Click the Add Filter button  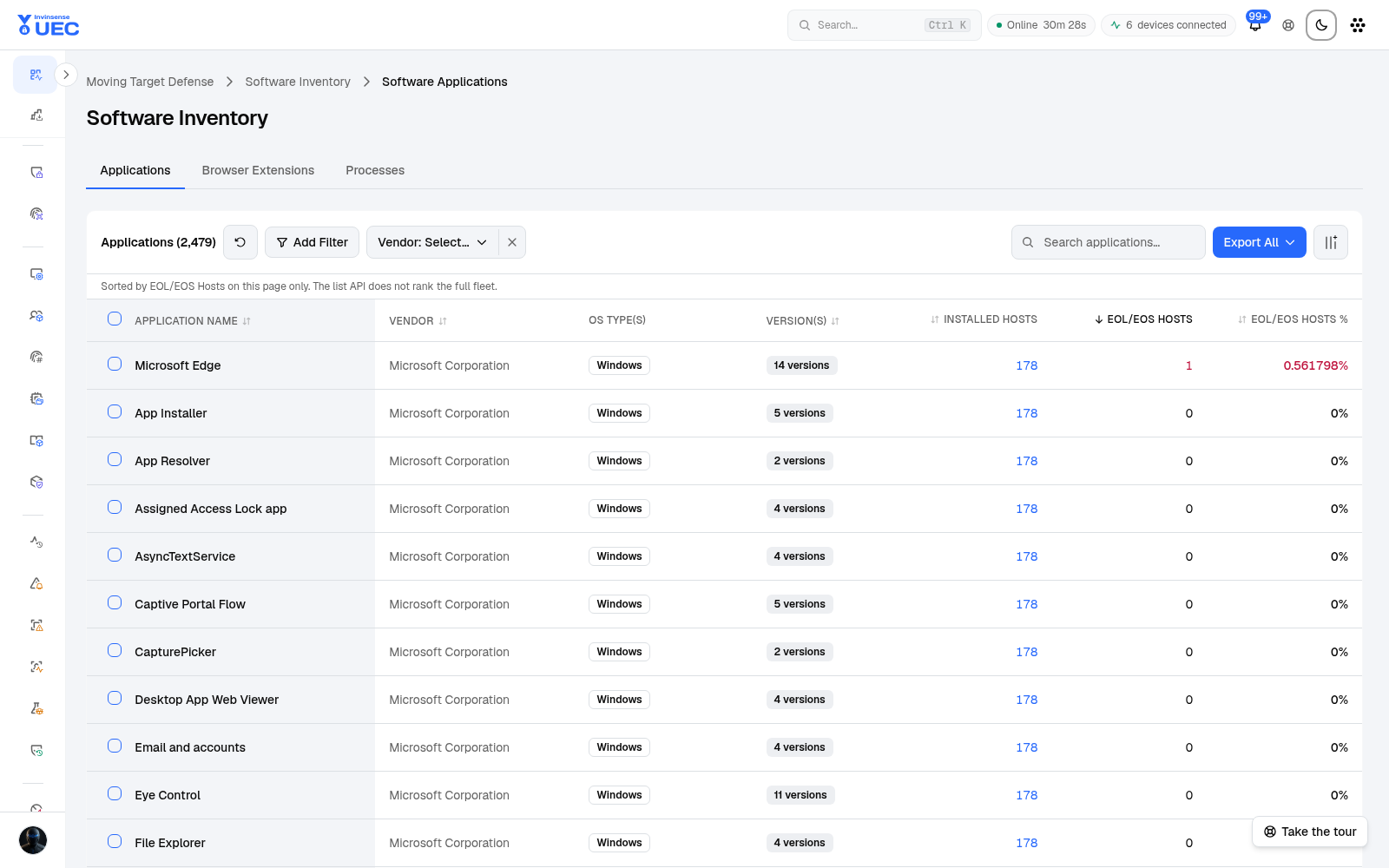312,242
